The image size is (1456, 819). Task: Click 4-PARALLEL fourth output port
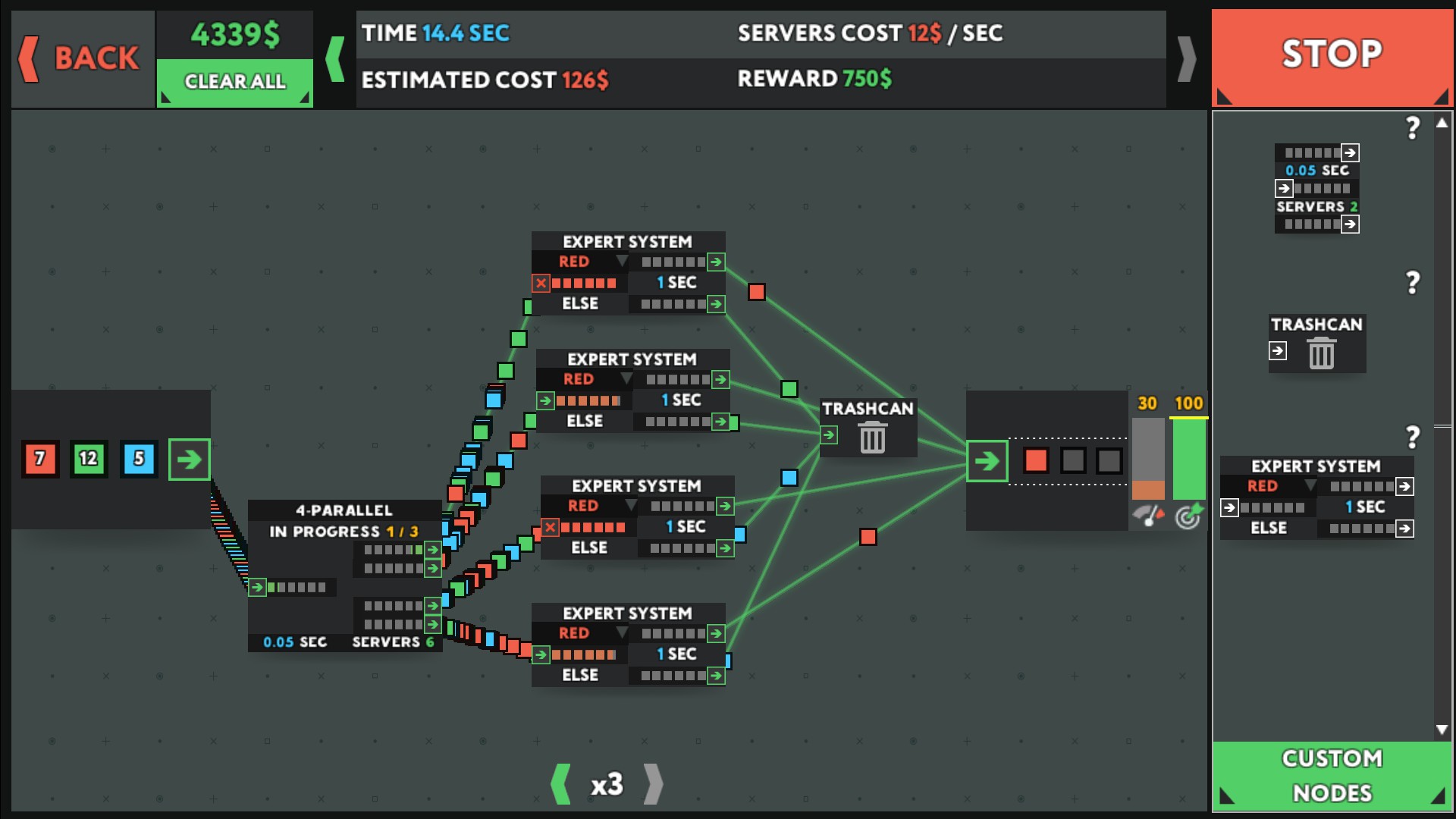[x=433, y=624]
